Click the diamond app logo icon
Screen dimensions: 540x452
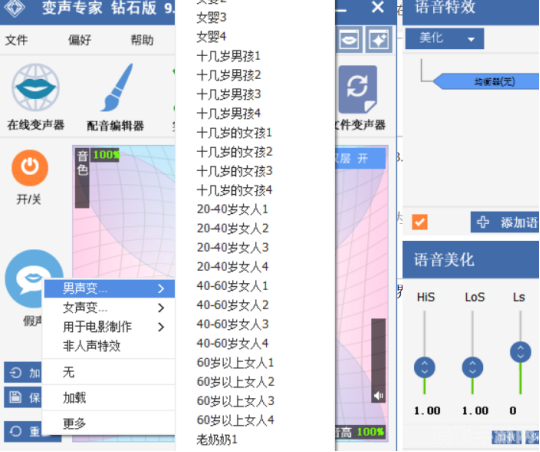tap(14, 8)
